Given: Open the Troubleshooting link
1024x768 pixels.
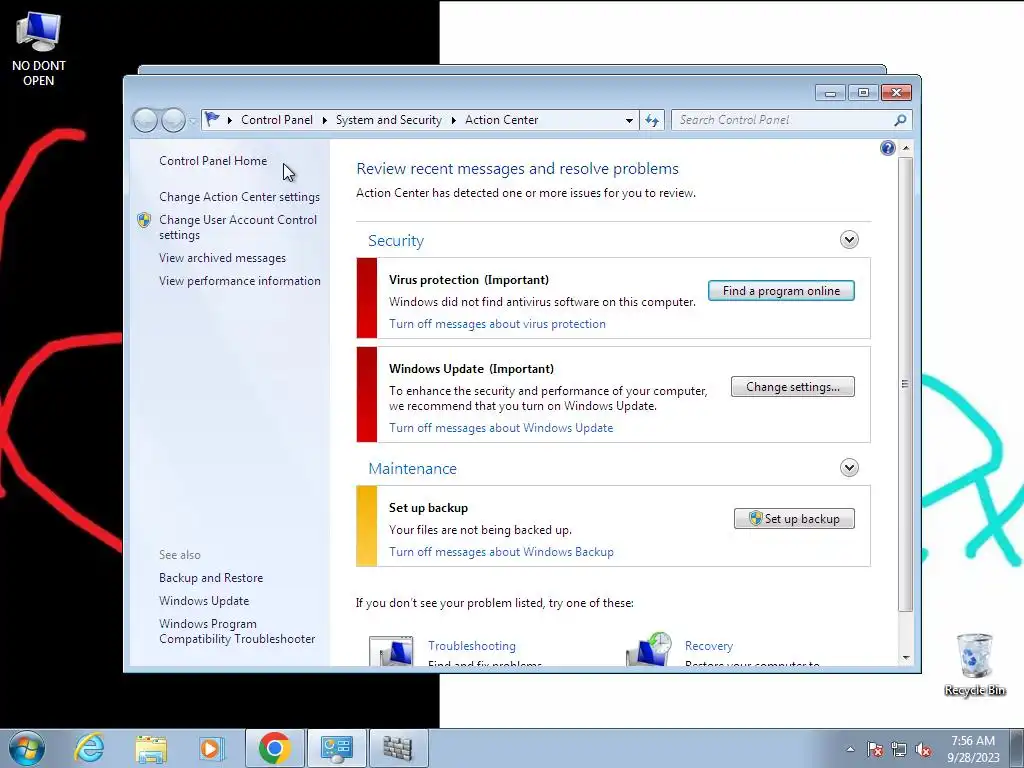Looking at the screenshot, I should (x=472, y=646).
